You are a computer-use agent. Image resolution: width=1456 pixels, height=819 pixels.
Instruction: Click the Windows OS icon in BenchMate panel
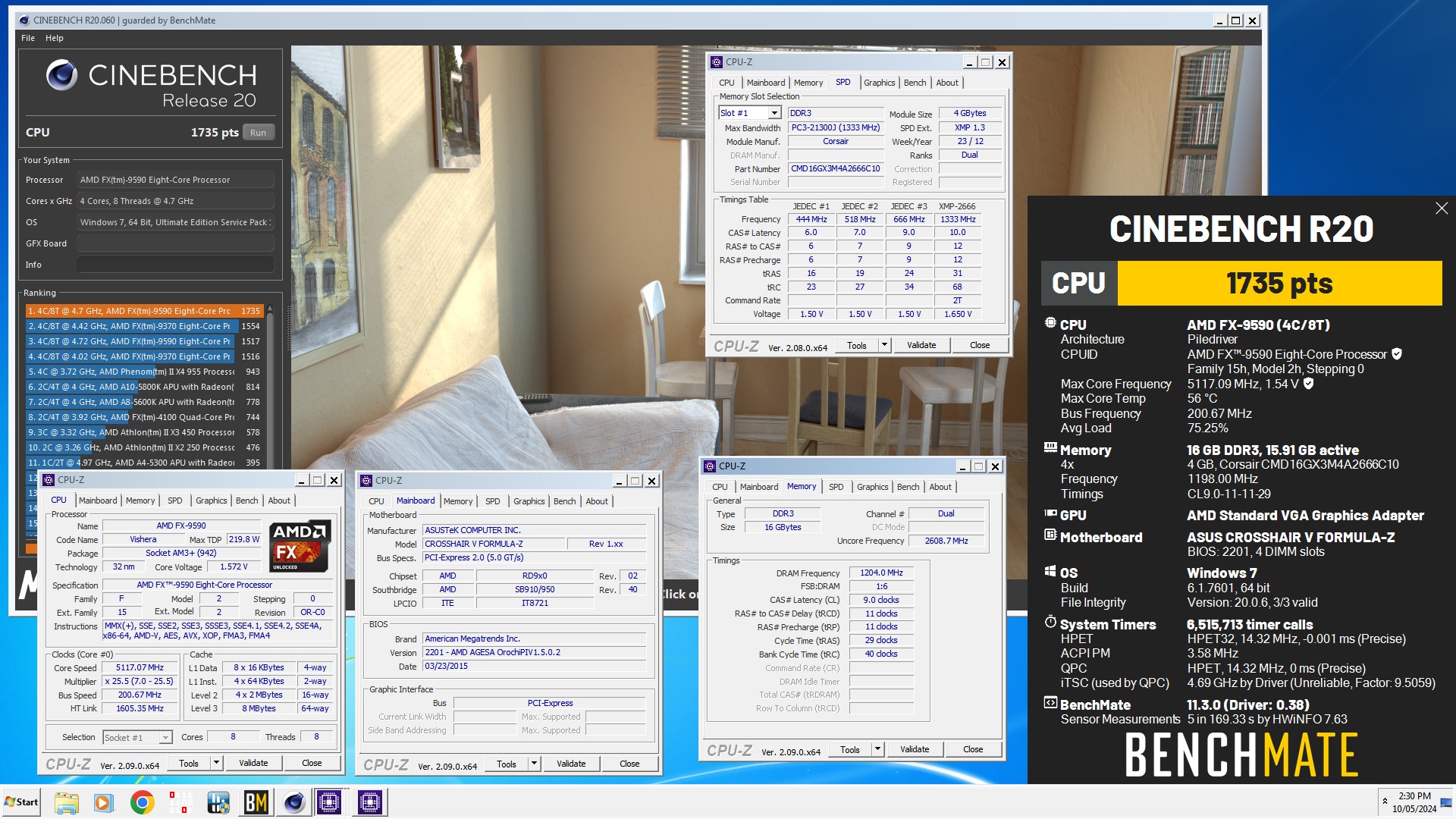(1050, 571)
